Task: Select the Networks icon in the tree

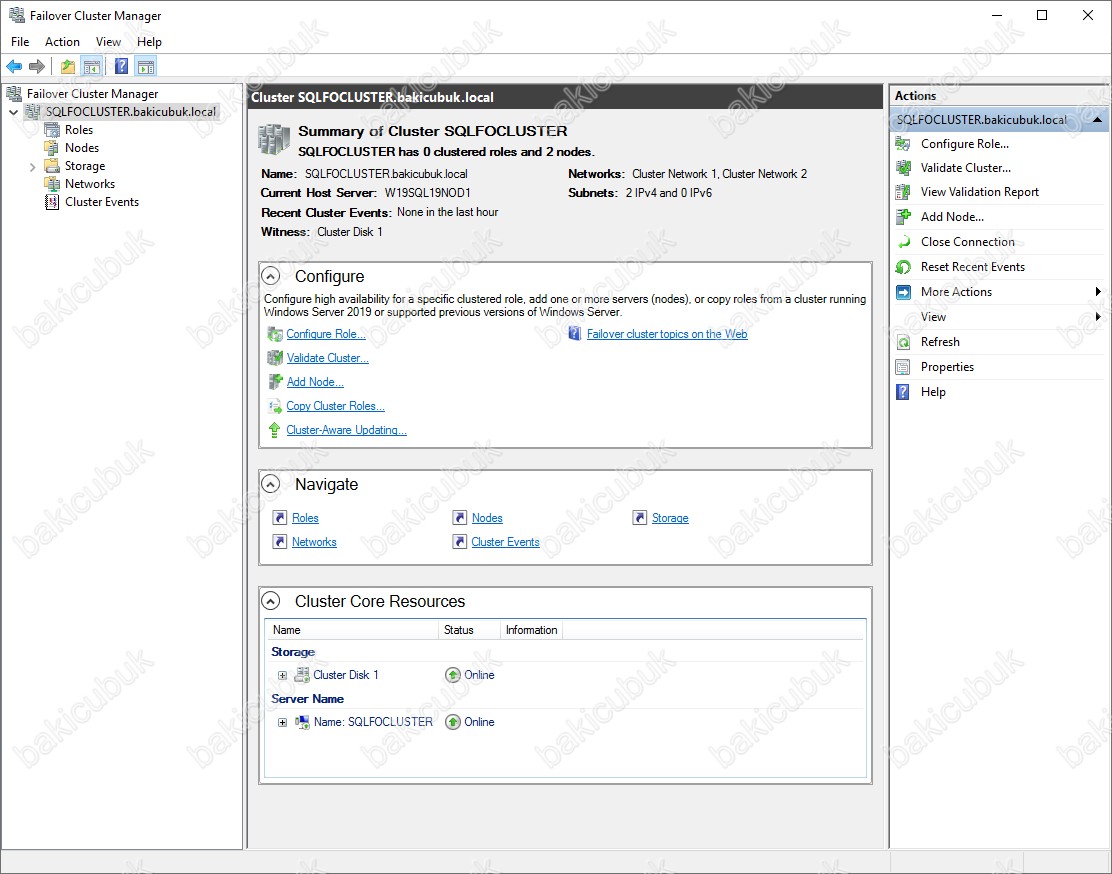Action: [x=52, y=184]
